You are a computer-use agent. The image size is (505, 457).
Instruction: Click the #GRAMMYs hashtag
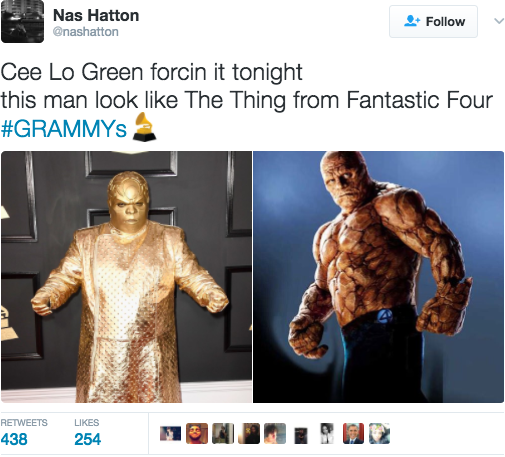click(x=64, y=129)
